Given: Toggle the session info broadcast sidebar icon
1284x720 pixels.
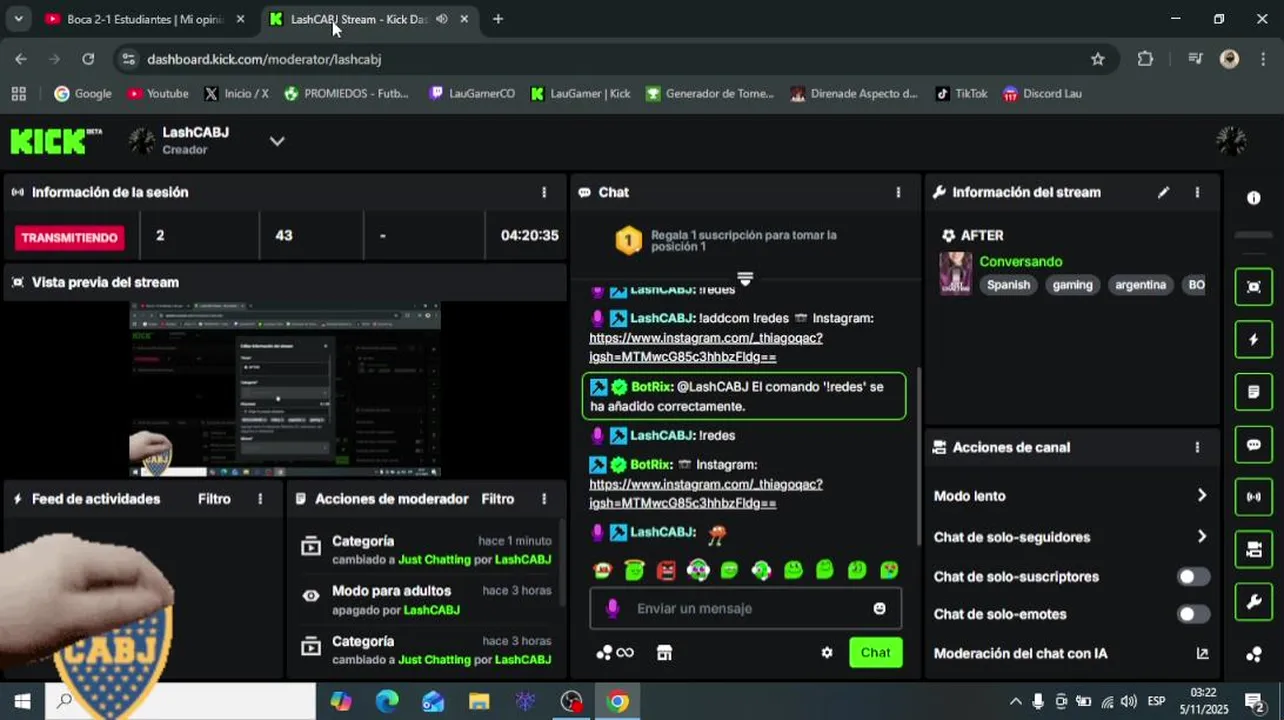Looking at the screenshot, I should click(1254, 497).
